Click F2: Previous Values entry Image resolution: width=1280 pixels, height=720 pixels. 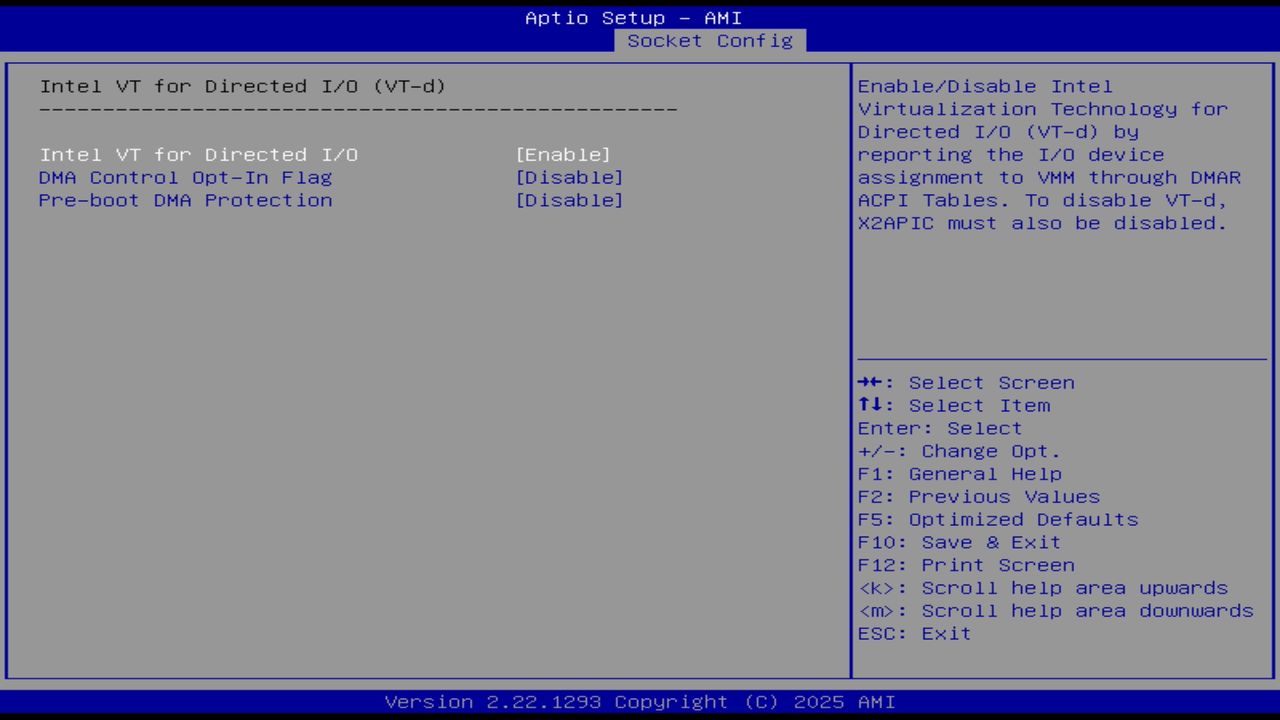[x=977, y=496]
